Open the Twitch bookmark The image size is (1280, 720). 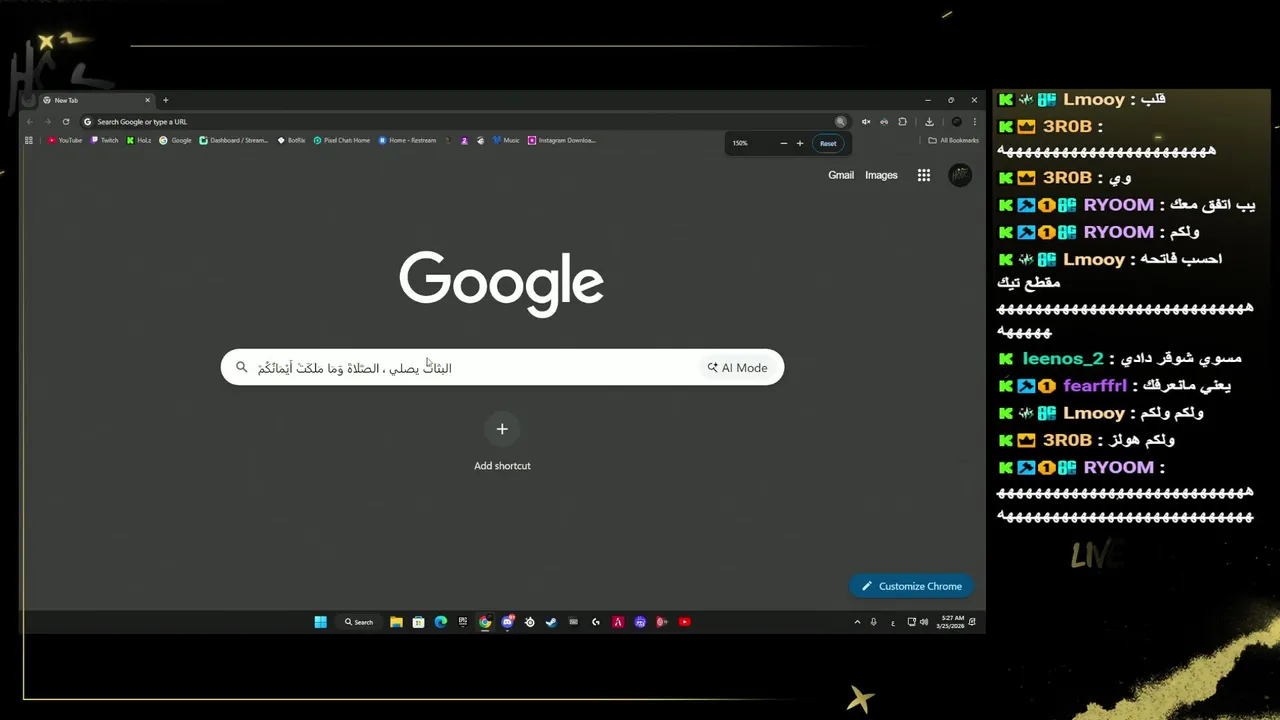pos(105,140)
